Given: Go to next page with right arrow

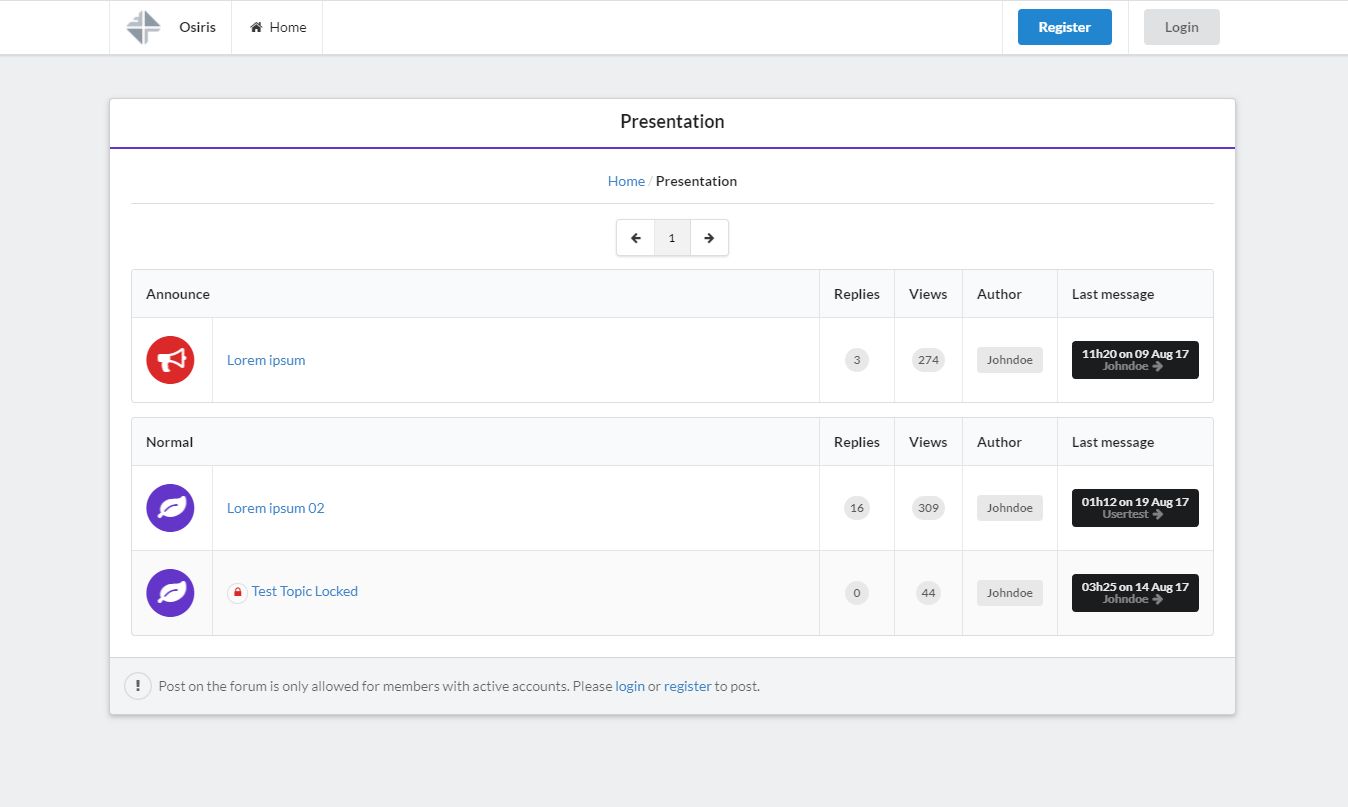Looking at the screenshot, I should tap(709, 238).
